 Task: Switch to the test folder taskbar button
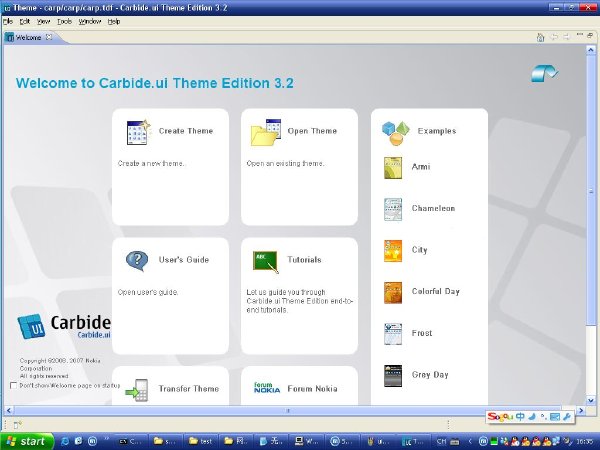[201, 441]
